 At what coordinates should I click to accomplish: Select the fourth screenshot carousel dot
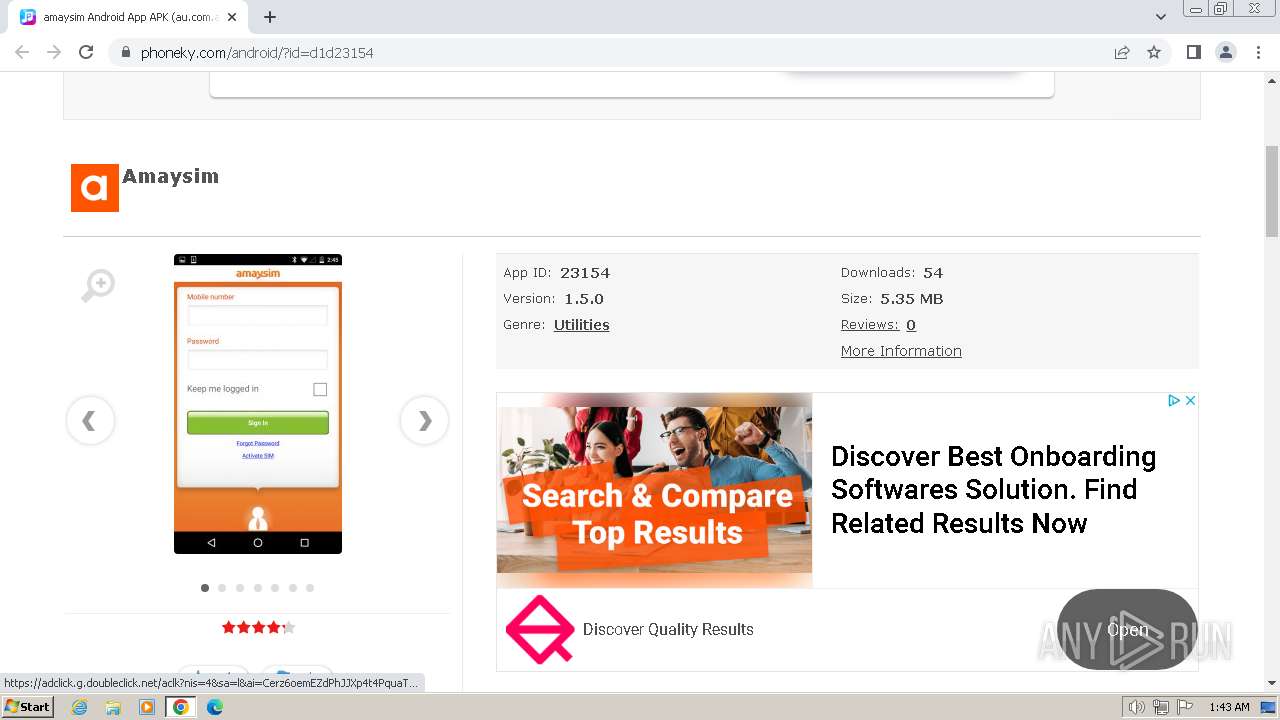258,588
